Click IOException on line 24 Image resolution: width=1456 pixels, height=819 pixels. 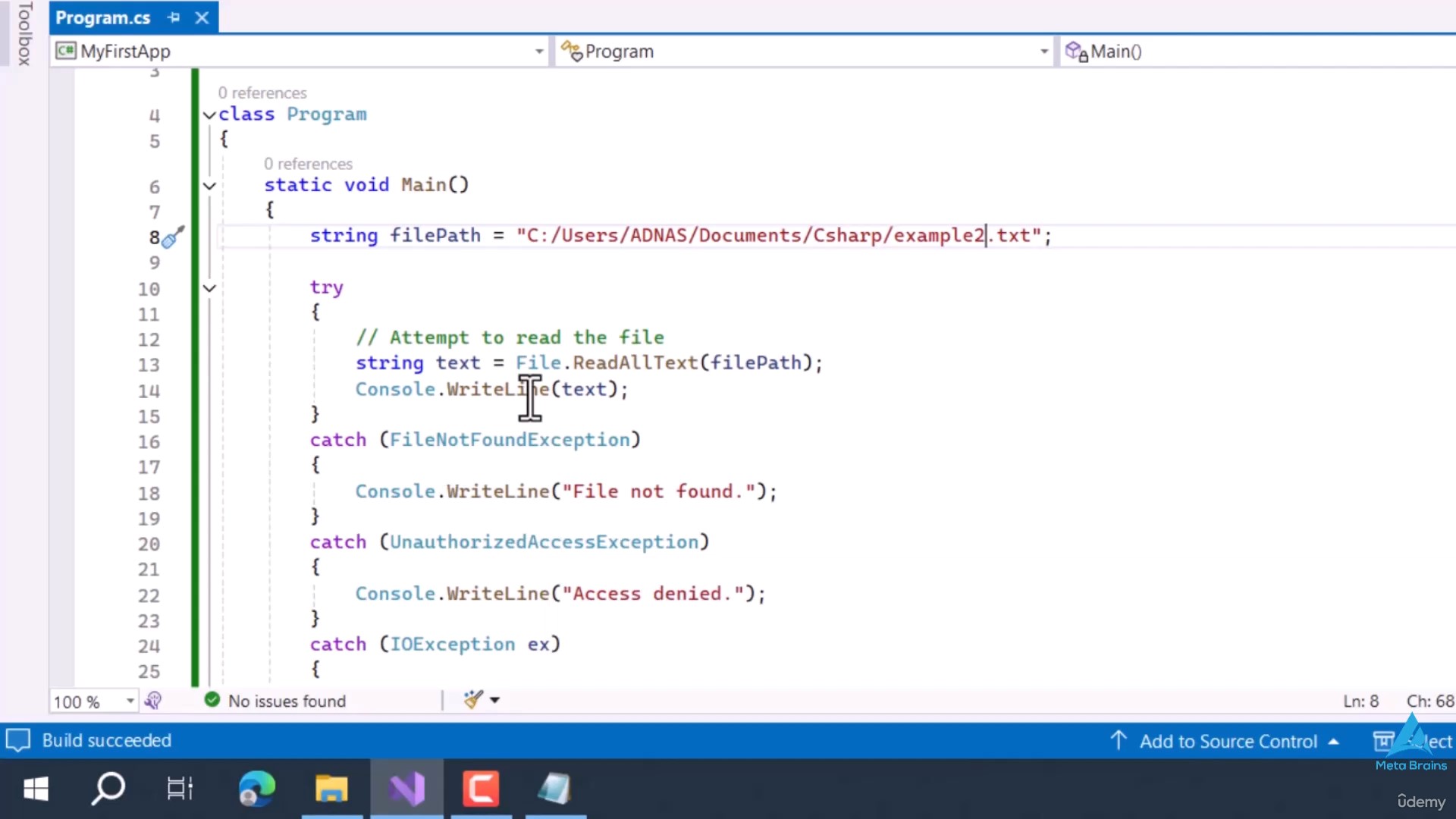[x=452, y=645]
